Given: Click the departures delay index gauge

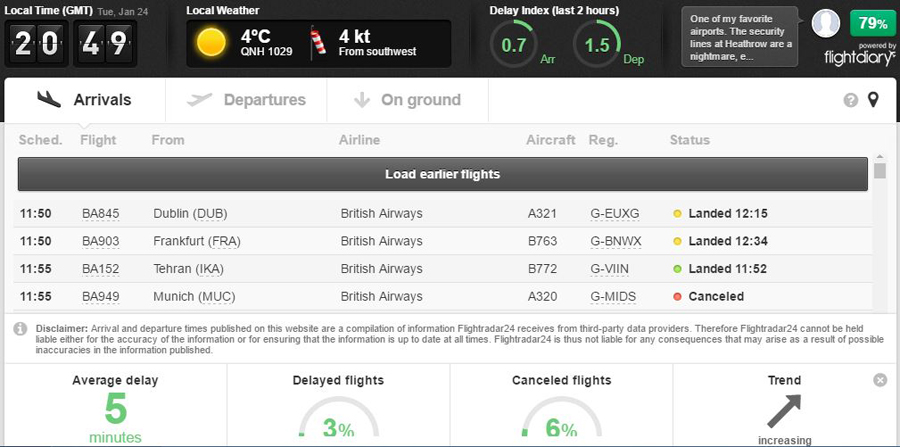Looking at the screenshot, I should (x=598, y=45).
